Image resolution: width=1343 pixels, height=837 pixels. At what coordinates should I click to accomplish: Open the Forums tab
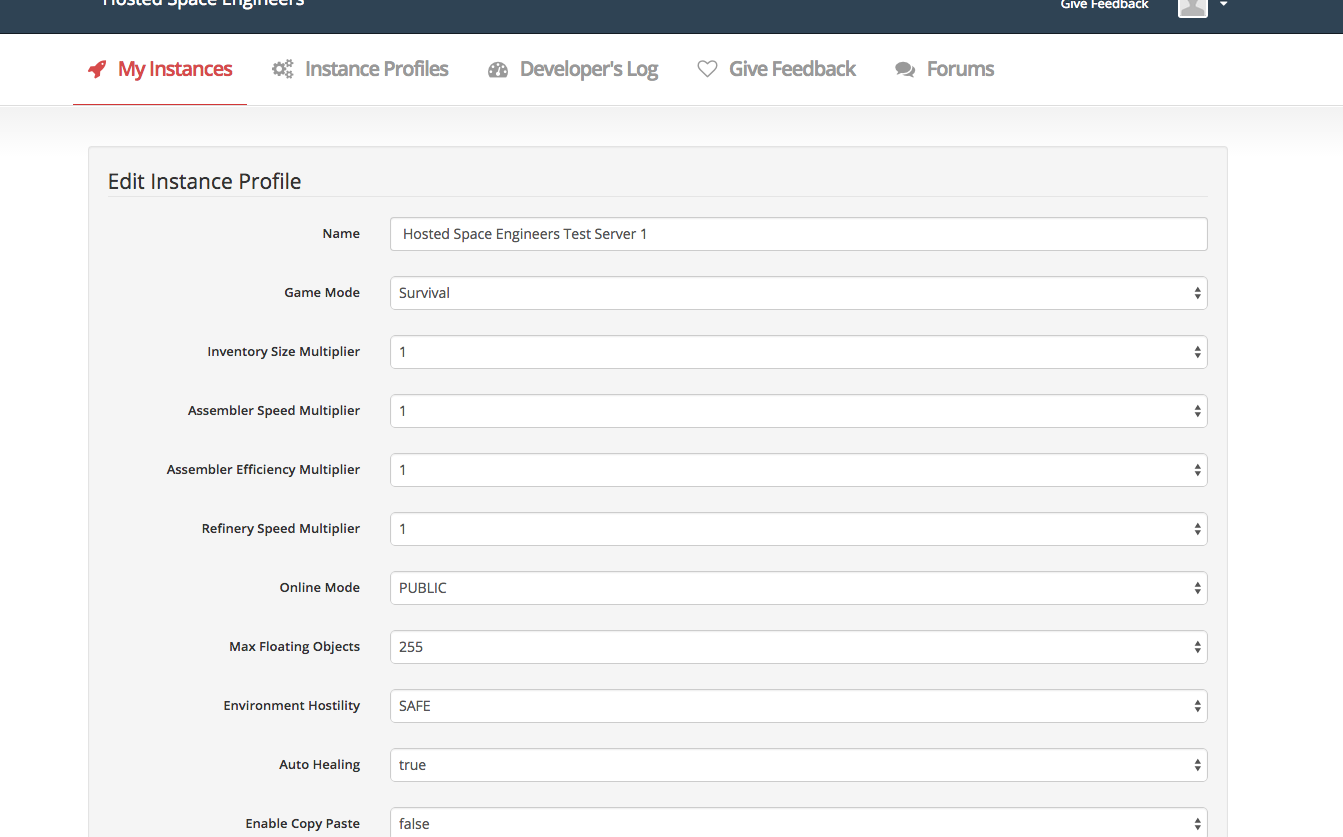pyautogui.click(x=945, y=69)
